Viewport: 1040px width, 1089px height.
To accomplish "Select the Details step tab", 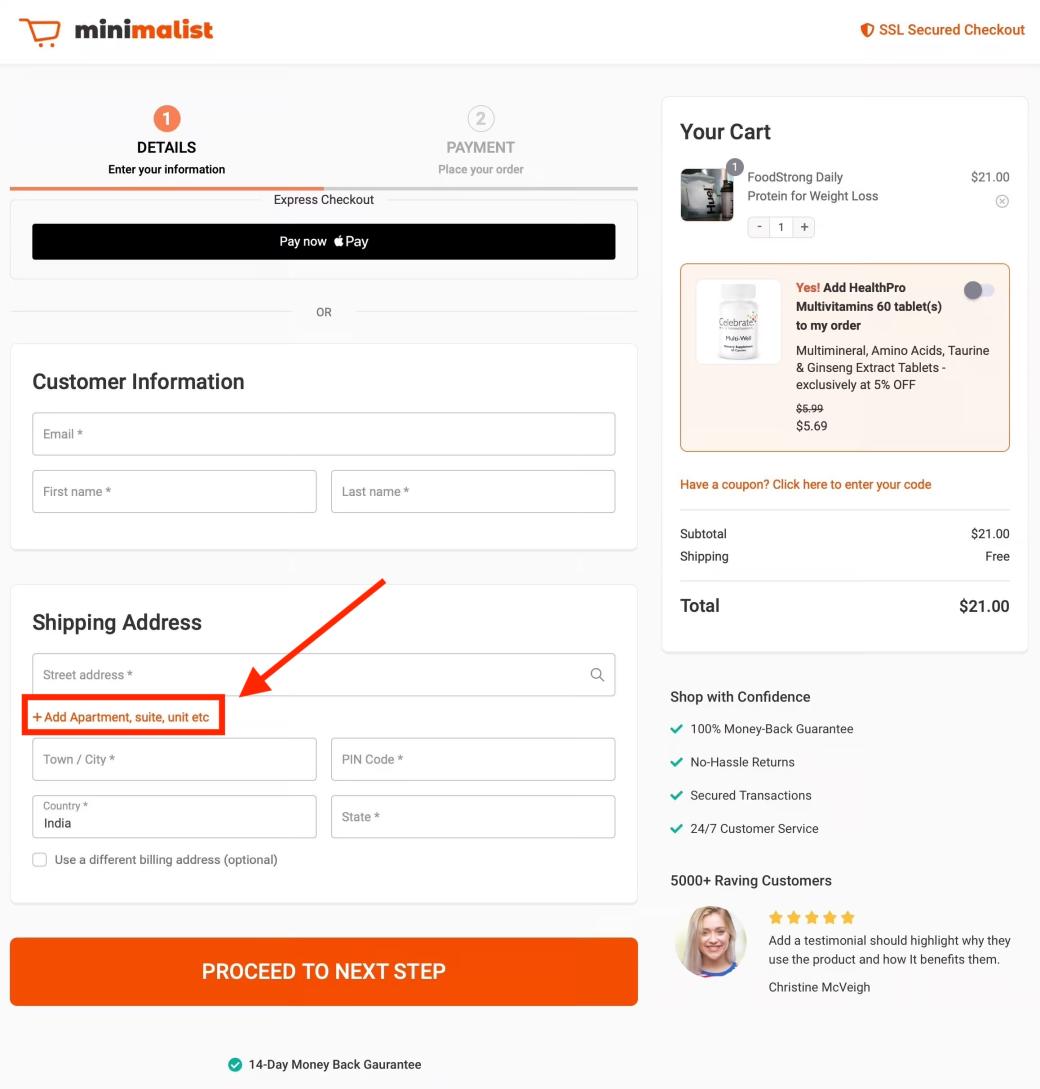I will [x=166, y=147].
